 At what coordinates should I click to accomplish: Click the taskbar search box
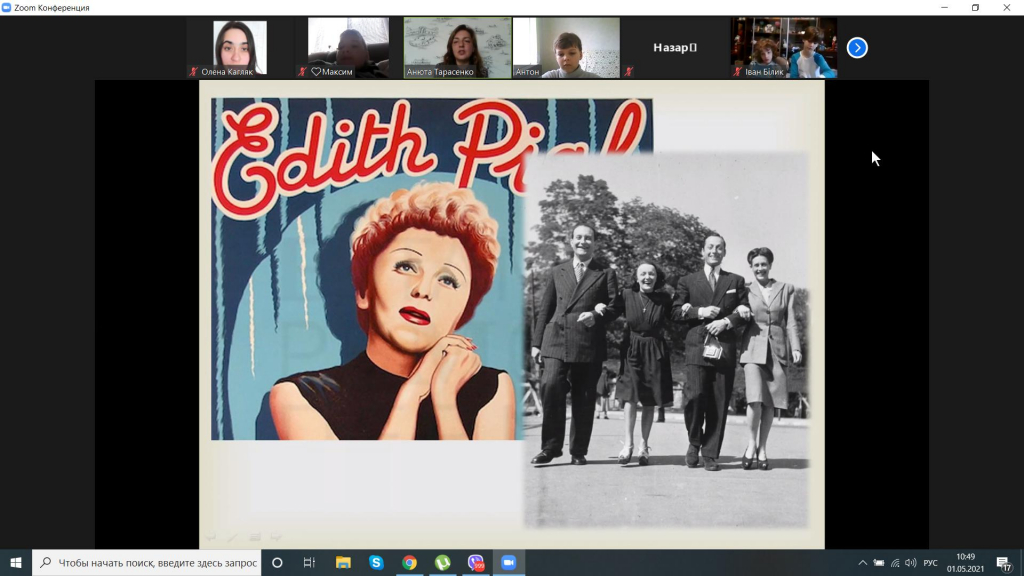click(x=146, y=562)
